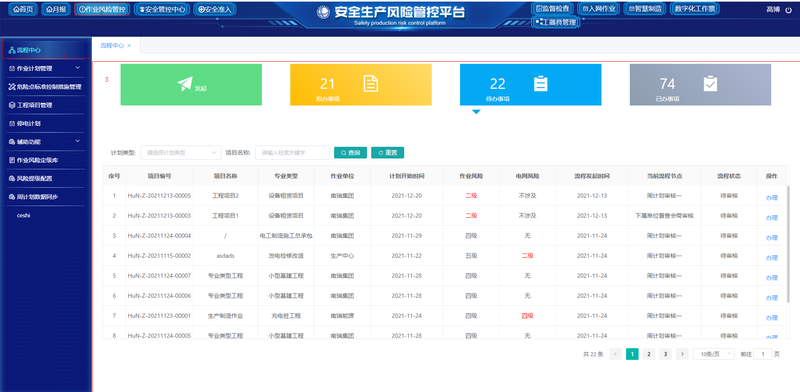Click the table's vertical scrollbar
The width and height of the screenshot is (800, 392).
pos(789,245)
